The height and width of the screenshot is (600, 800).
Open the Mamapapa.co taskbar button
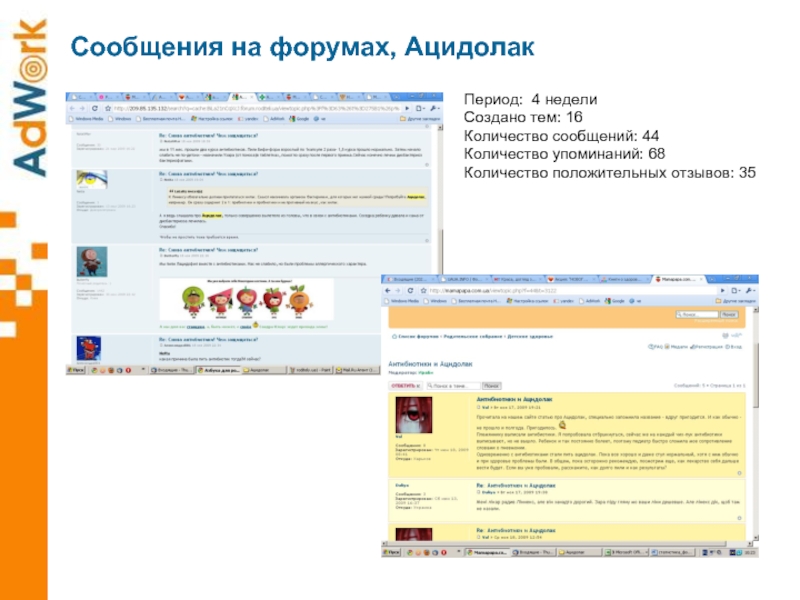tap(487, 553)
